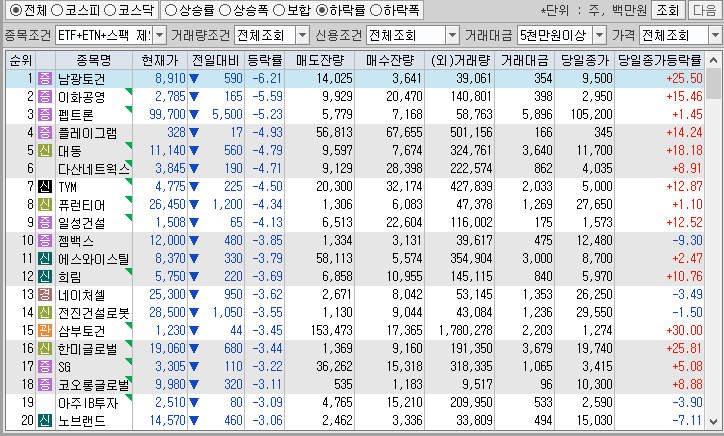
Task: Click the 증 badge on 플레이그램 row
Action: point(45,133)
